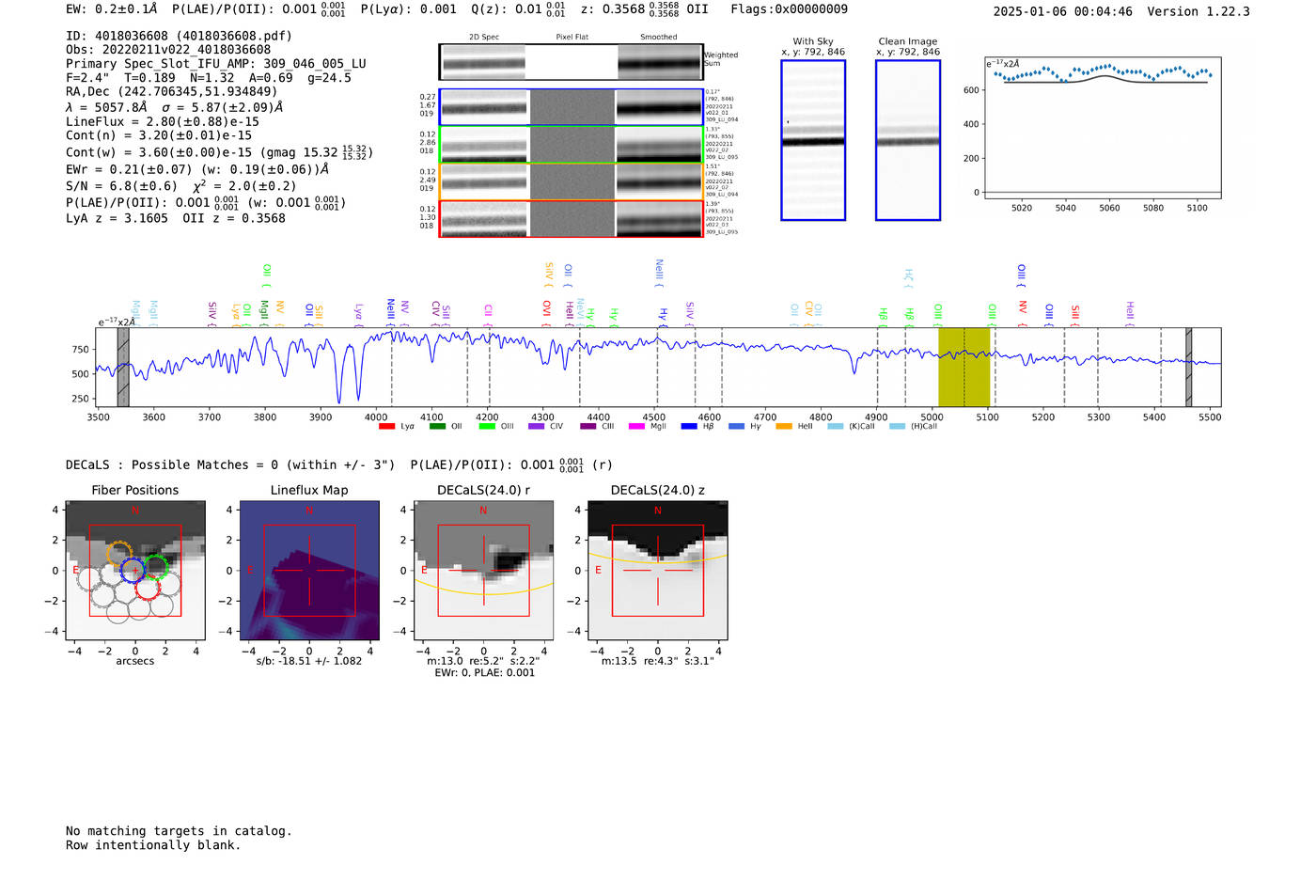
Task: Select the blue-bordered fiber spectrum row
Action: pos(572,107)
